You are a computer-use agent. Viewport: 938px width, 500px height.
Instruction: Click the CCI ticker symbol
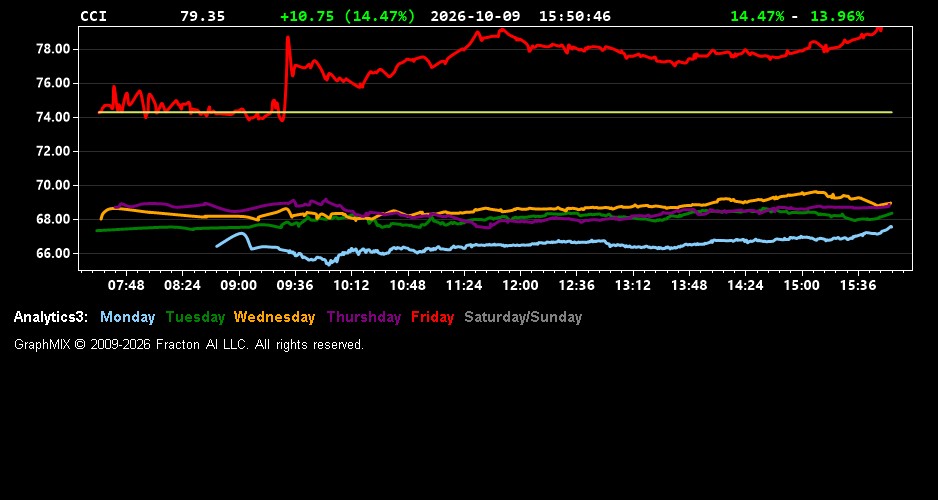(93, 16)
